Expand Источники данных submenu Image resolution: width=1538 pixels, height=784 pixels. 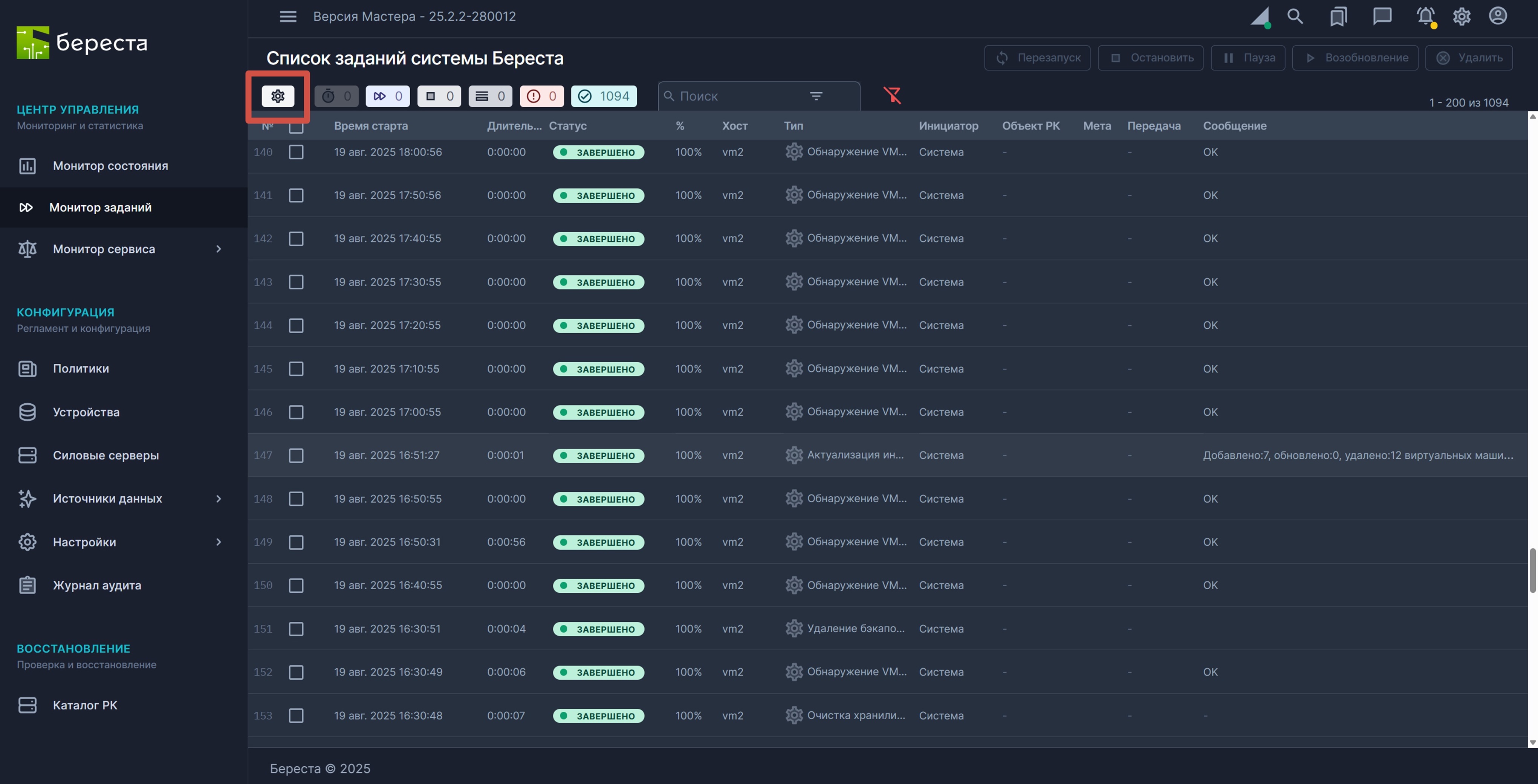[219, 499]
